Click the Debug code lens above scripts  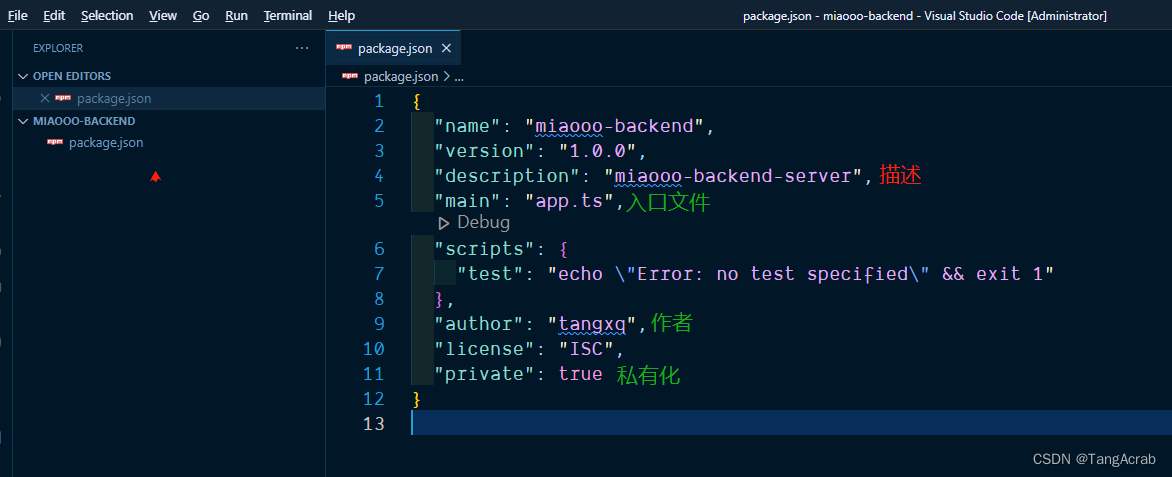(x=483, y=222)
